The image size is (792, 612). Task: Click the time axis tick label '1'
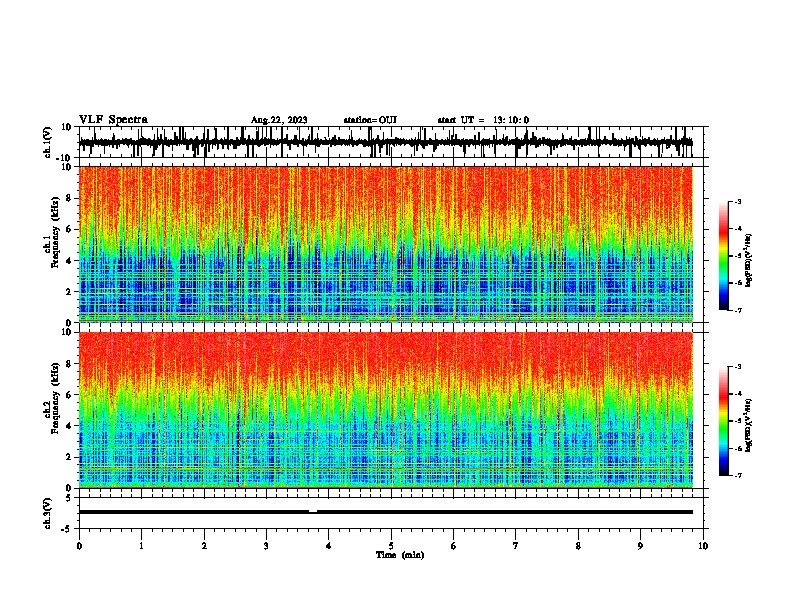pos(141,546)
